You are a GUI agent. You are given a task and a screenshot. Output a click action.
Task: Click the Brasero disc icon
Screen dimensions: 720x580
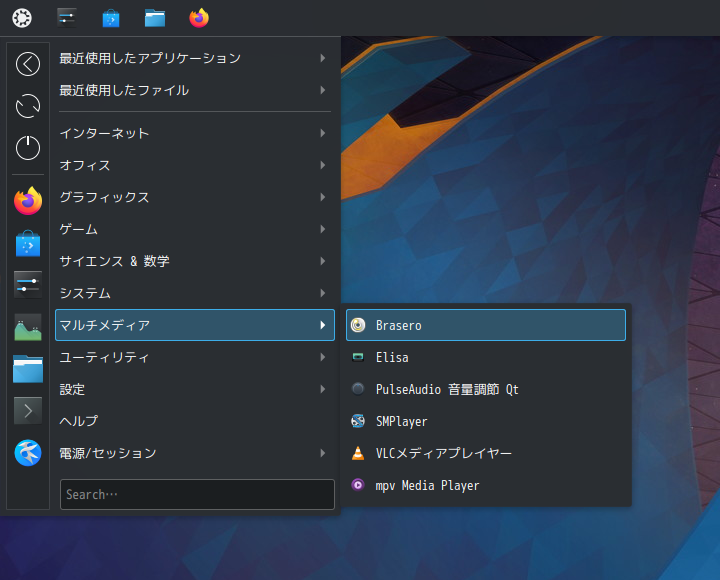tap(358, 325)
